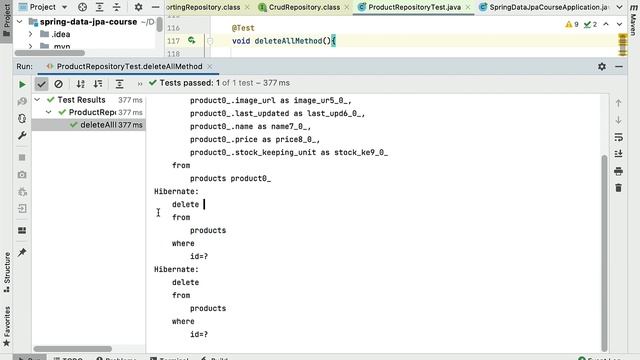The image size is (640, 360).
Task: Fold deleteAllMethod code block marker
Action: pos(210,41)
